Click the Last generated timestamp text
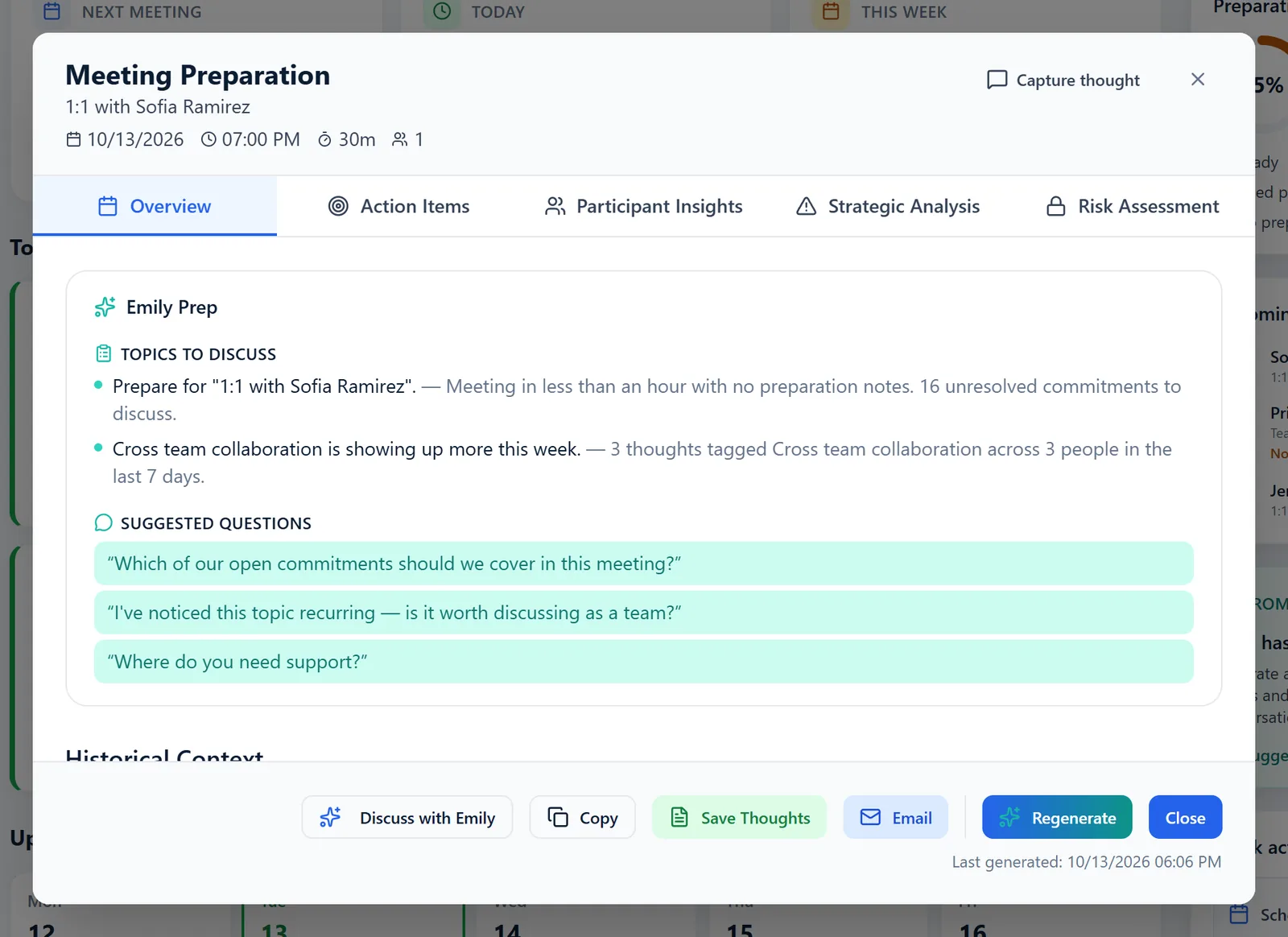The height and width of the screenshot is (937, 1288). tap(1087, 862)
